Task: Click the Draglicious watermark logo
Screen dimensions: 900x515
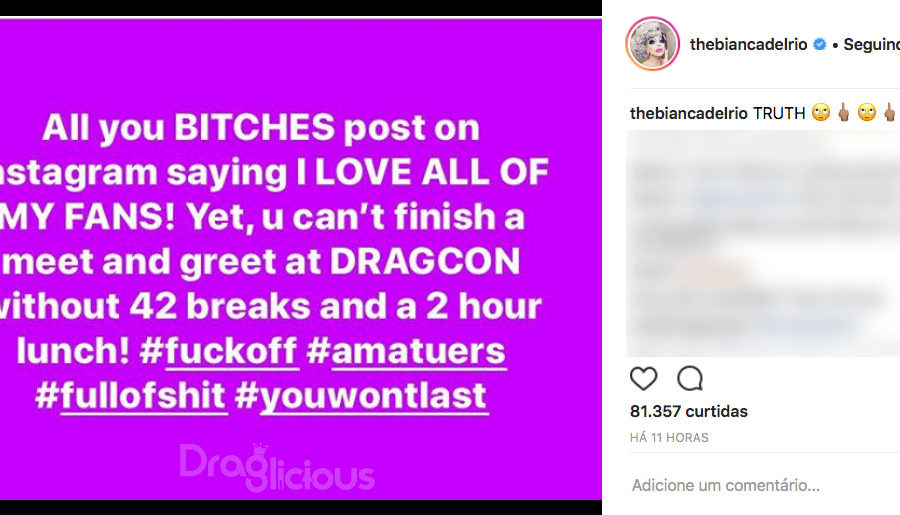Action: point(277,467)
